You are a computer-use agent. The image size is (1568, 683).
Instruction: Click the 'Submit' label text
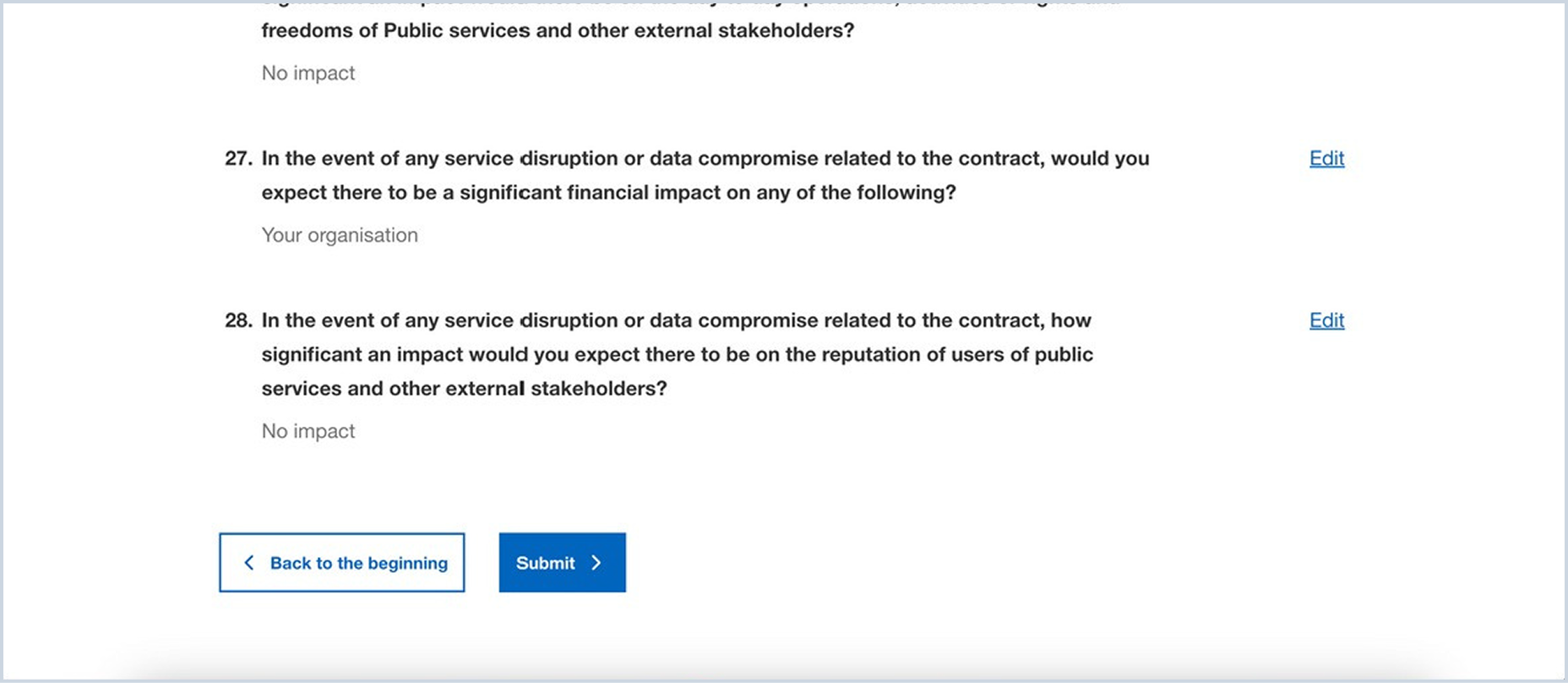coord(545,563)
